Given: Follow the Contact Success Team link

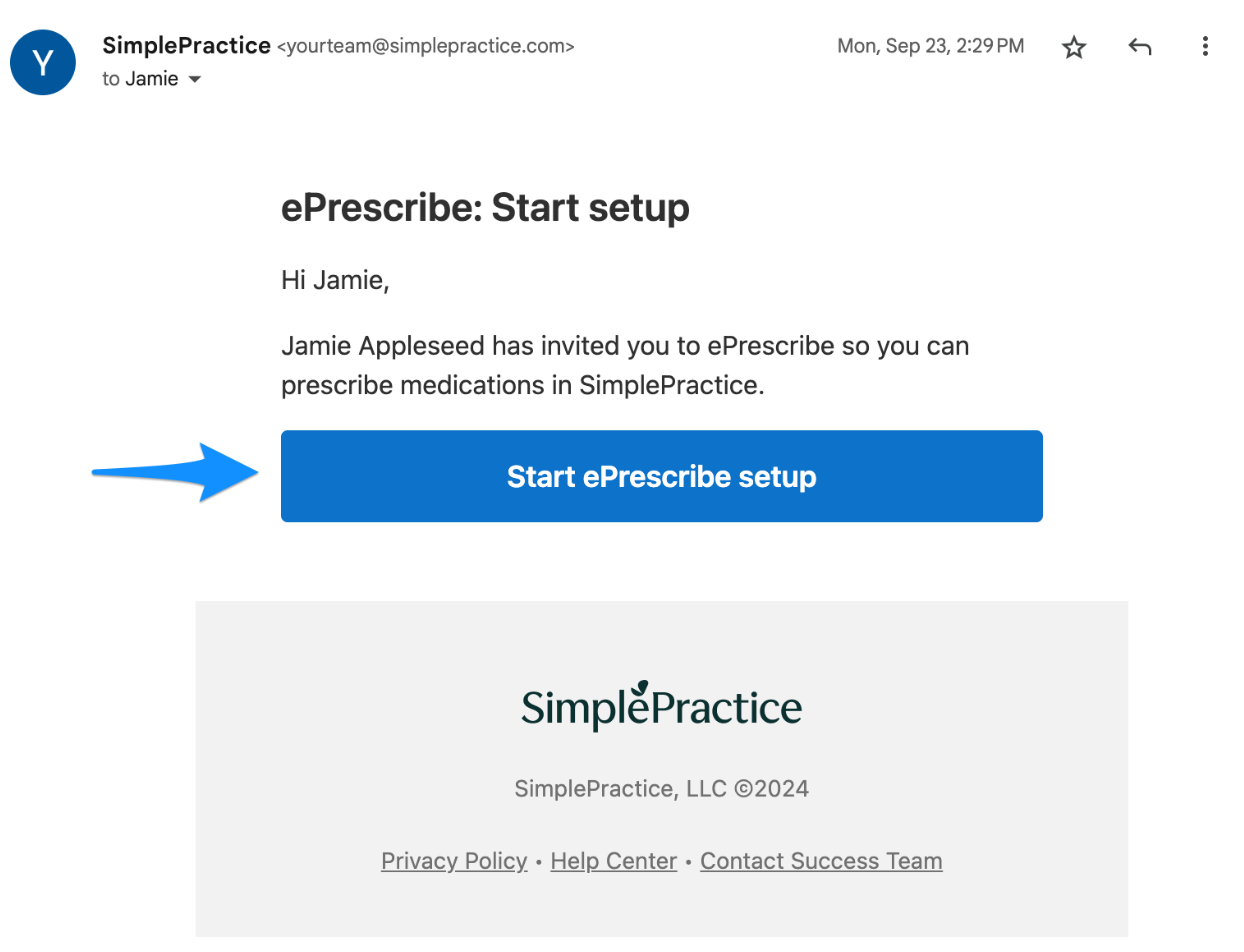Looking at the screenshot, I should [821, 861].
